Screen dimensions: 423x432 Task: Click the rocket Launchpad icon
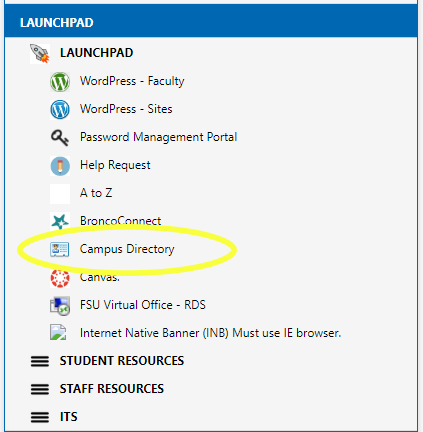pyautogui.click(x=40, y=53)
